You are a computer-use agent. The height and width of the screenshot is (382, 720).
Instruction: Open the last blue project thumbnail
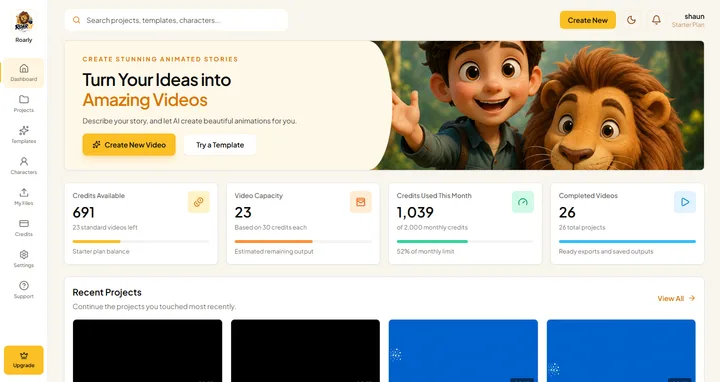point(621,351)
